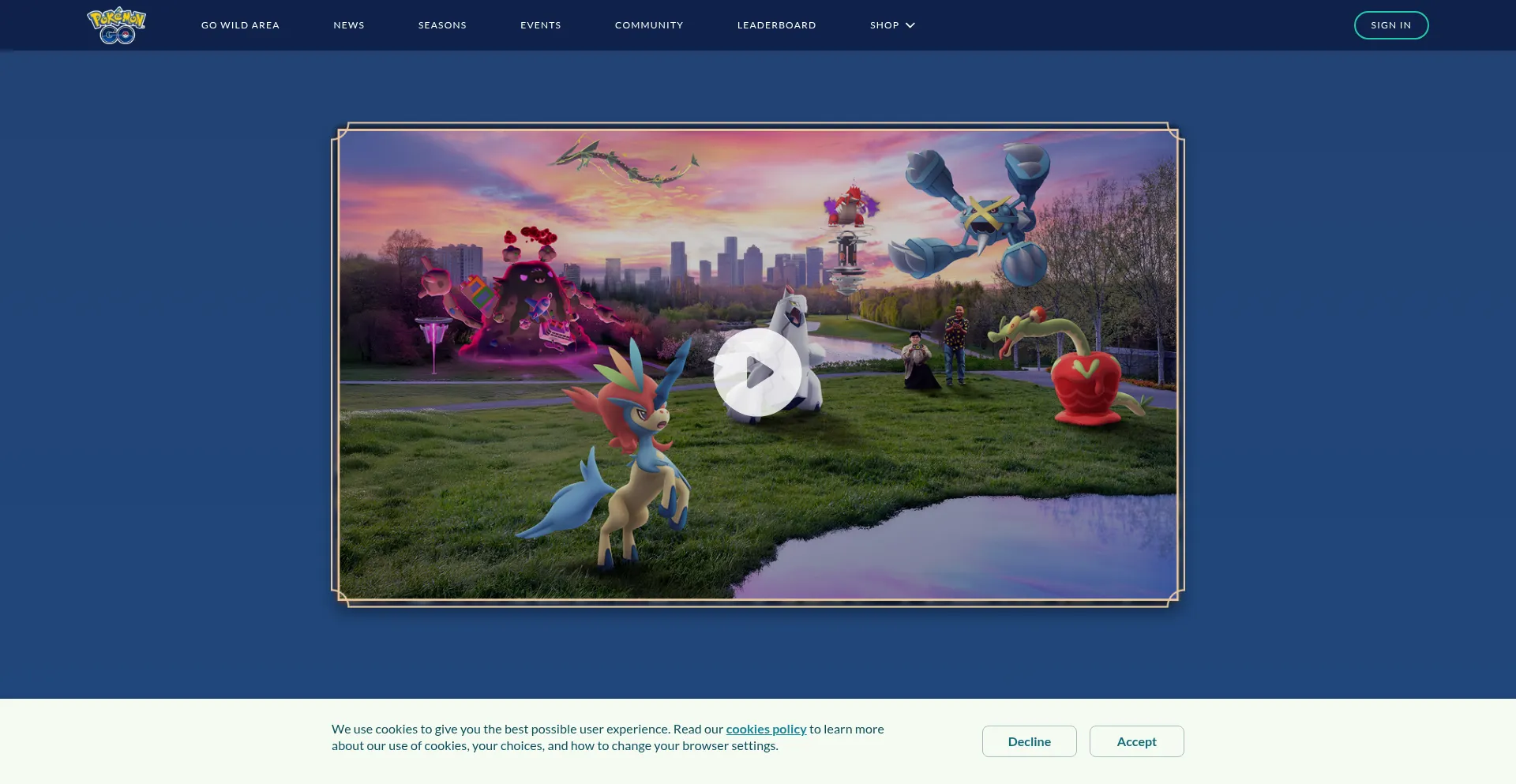1516x784 pixels.
Task: Click the green Rayquaza flying in the sky
Action: click(x=624, y=162)
